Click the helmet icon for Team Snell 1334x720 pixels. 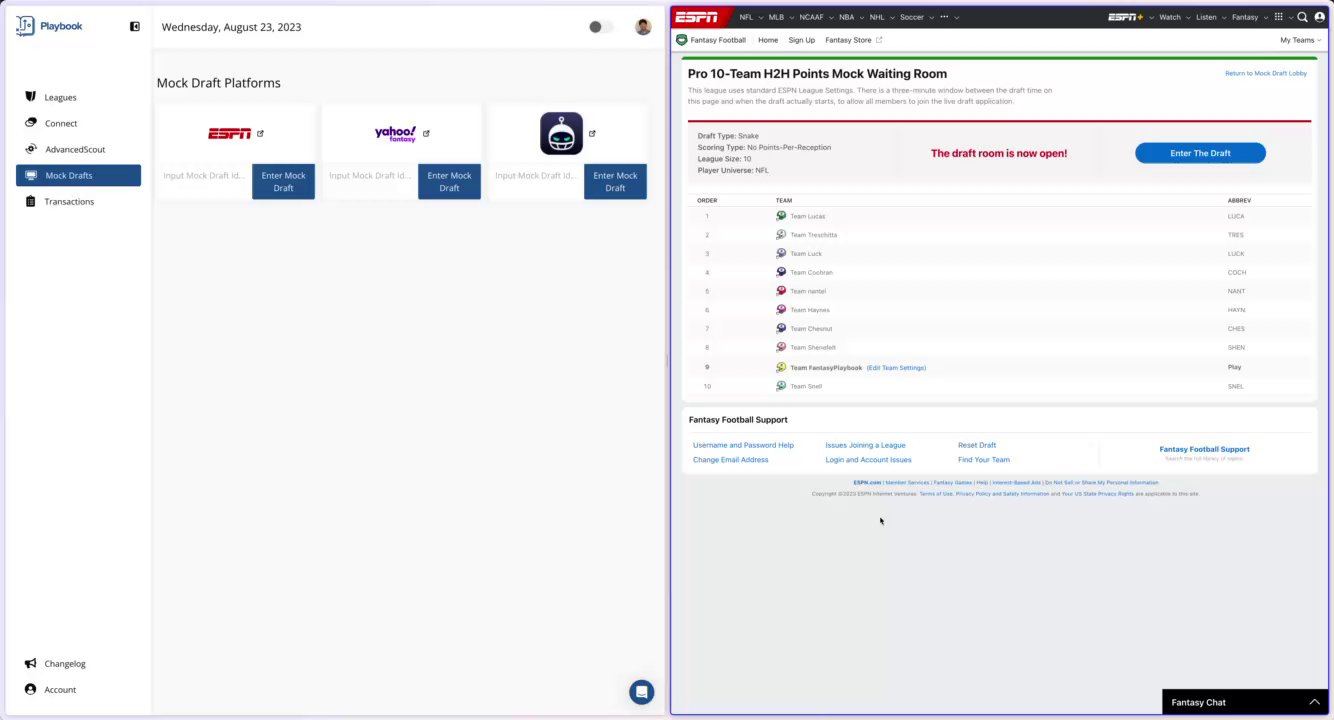tap(782, 386)
